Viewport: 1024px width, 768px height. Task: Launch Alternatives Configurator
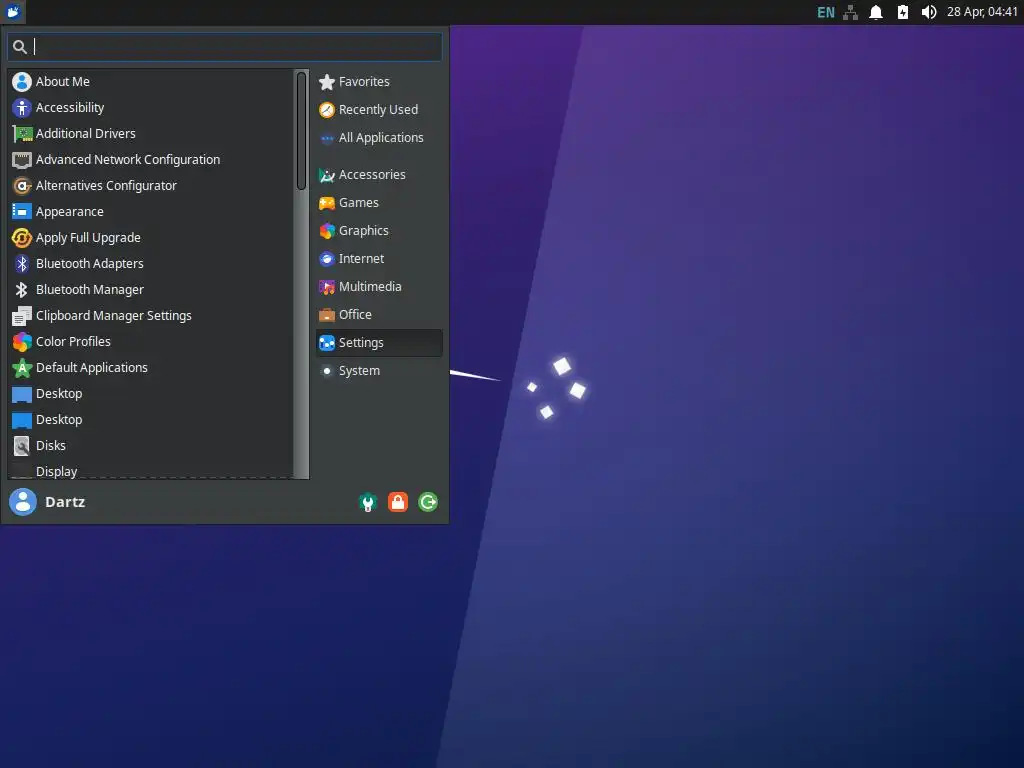click(151, 185)
